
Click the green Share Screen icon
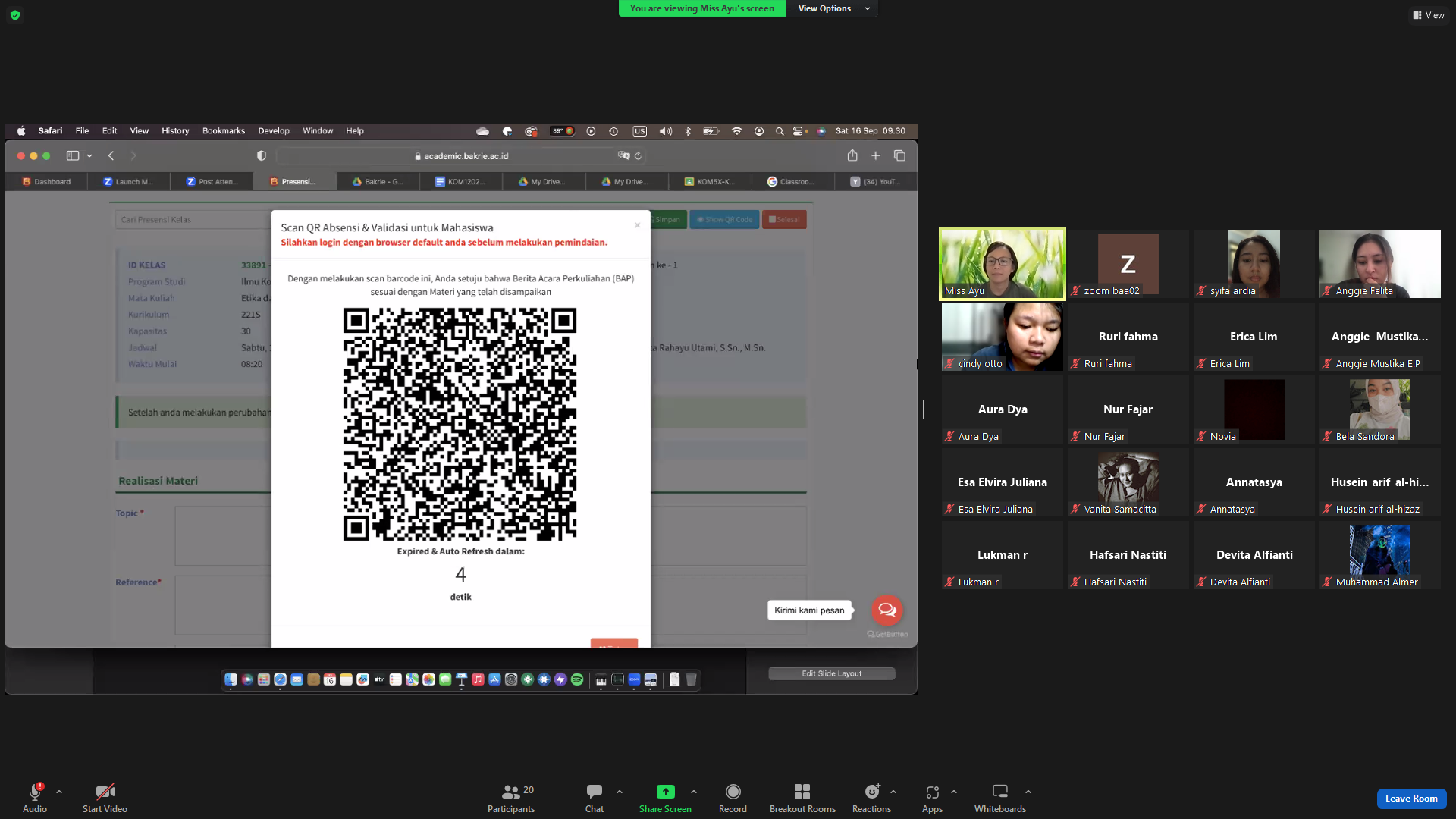click(x=665, y=792)
